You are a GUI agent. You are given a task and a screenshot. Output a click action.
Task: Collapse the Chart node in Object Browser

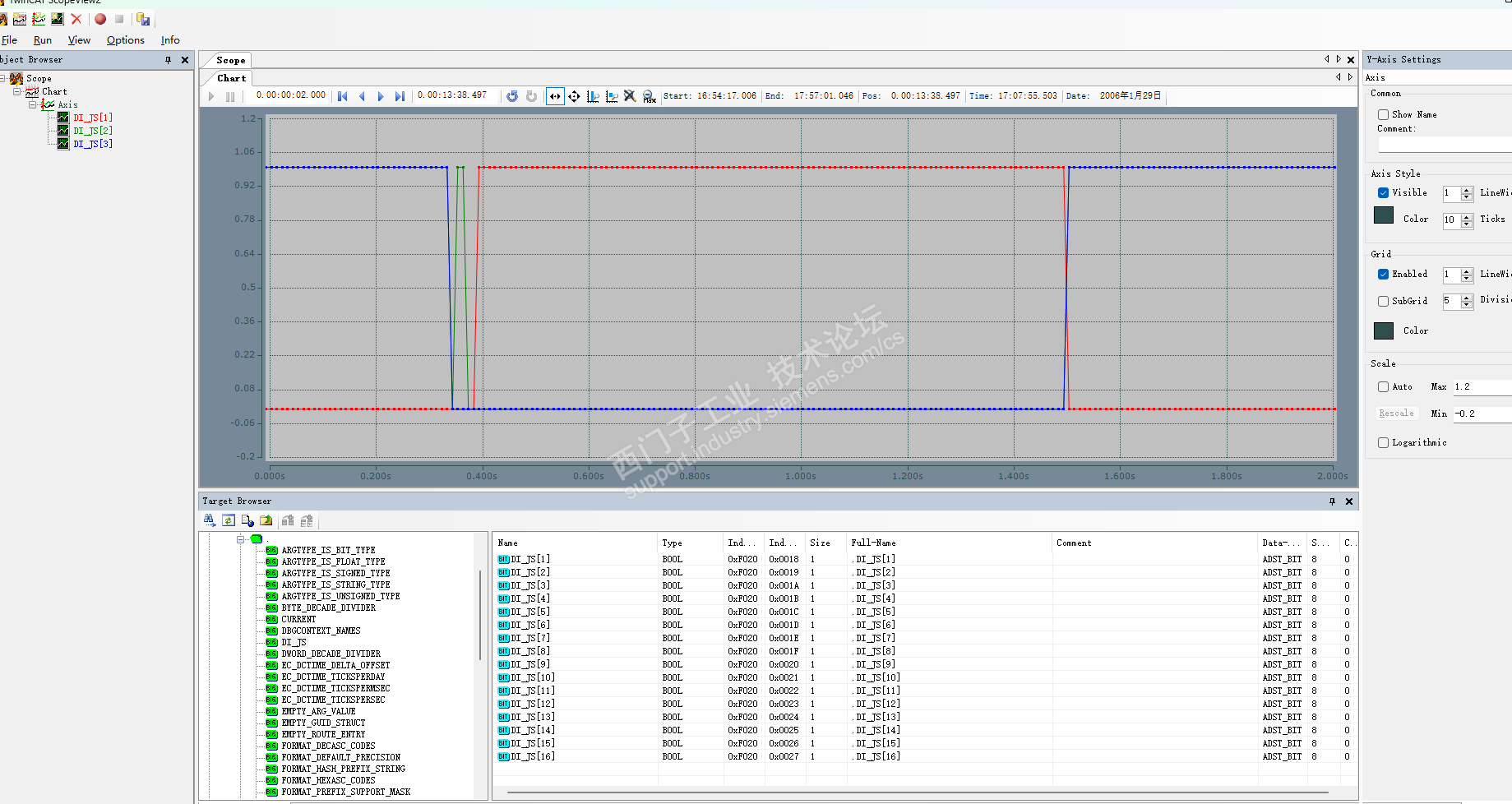pos(16,92)
